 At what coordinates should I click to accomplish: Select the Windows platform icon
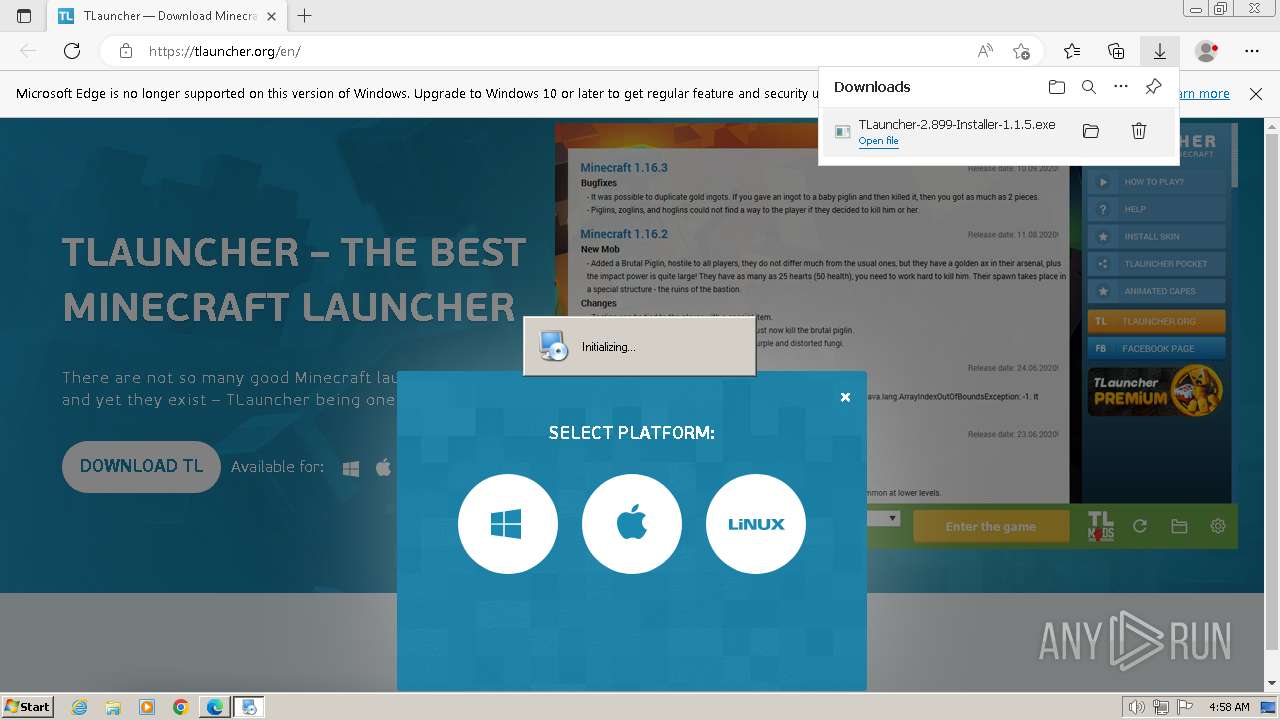coord(507,524)
